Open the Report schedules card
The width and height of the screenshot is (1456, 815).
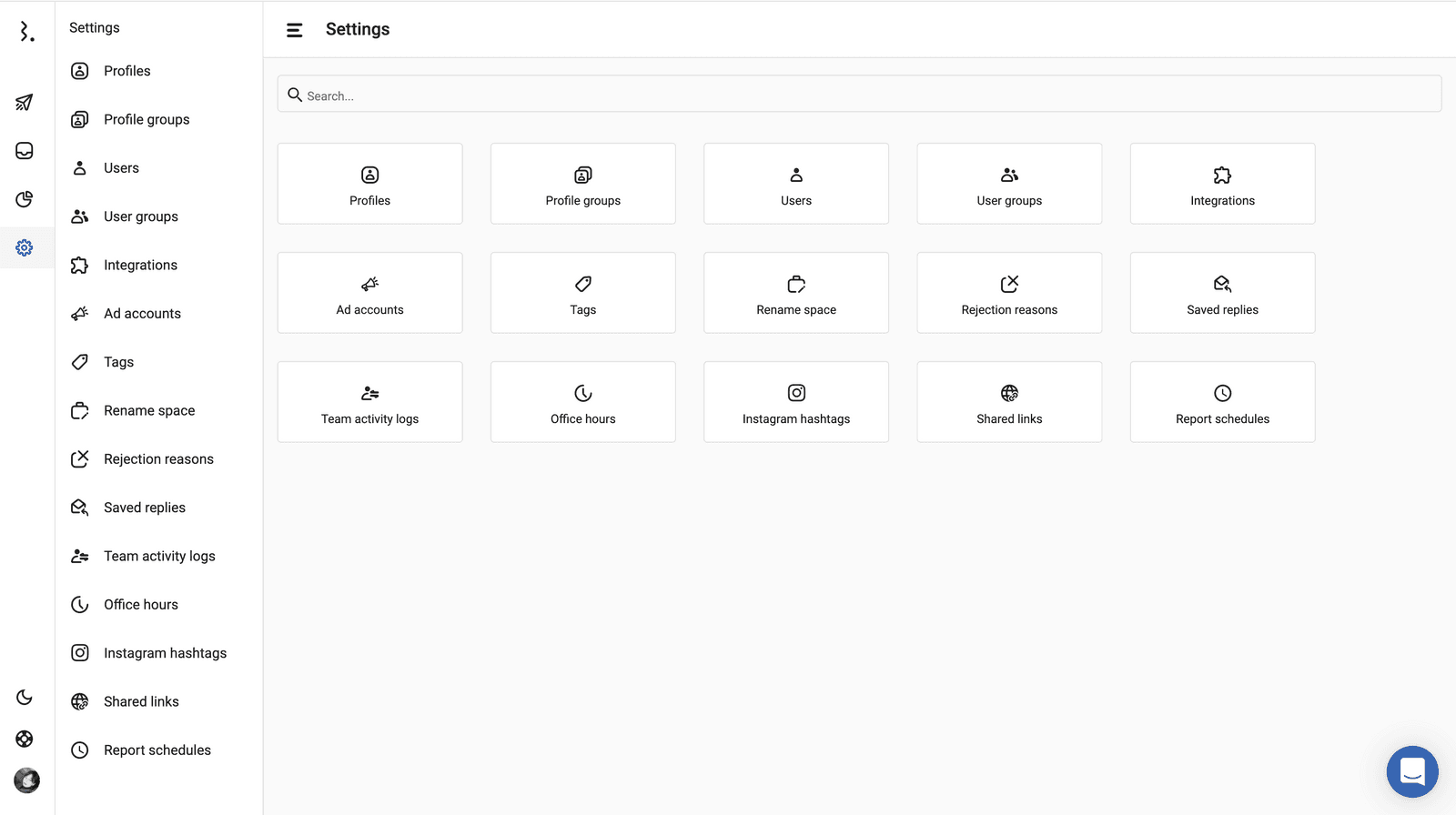1222,402
